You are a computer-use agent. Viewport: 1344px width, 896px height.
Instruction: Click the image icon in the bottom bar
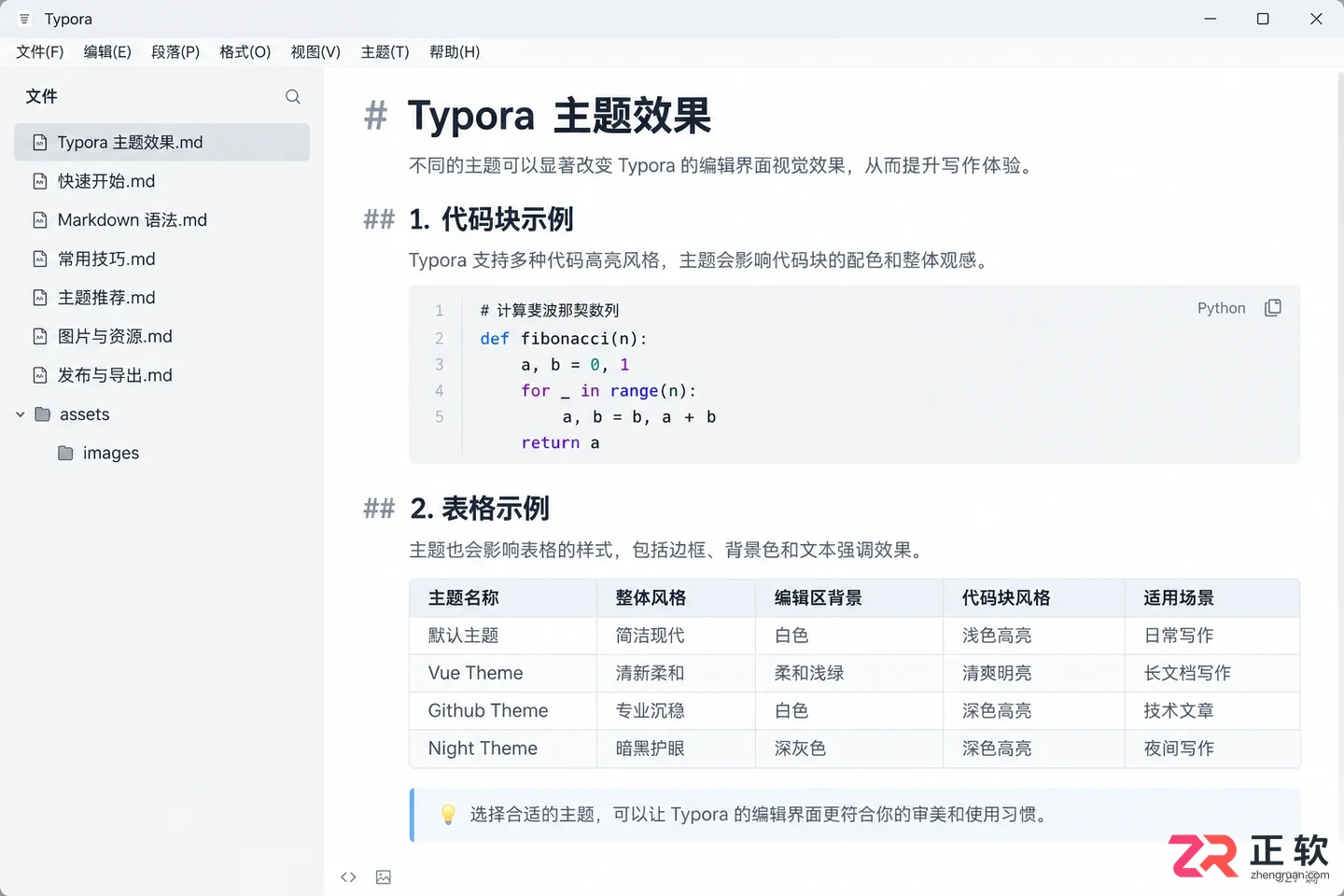click(x=384, y=877)
